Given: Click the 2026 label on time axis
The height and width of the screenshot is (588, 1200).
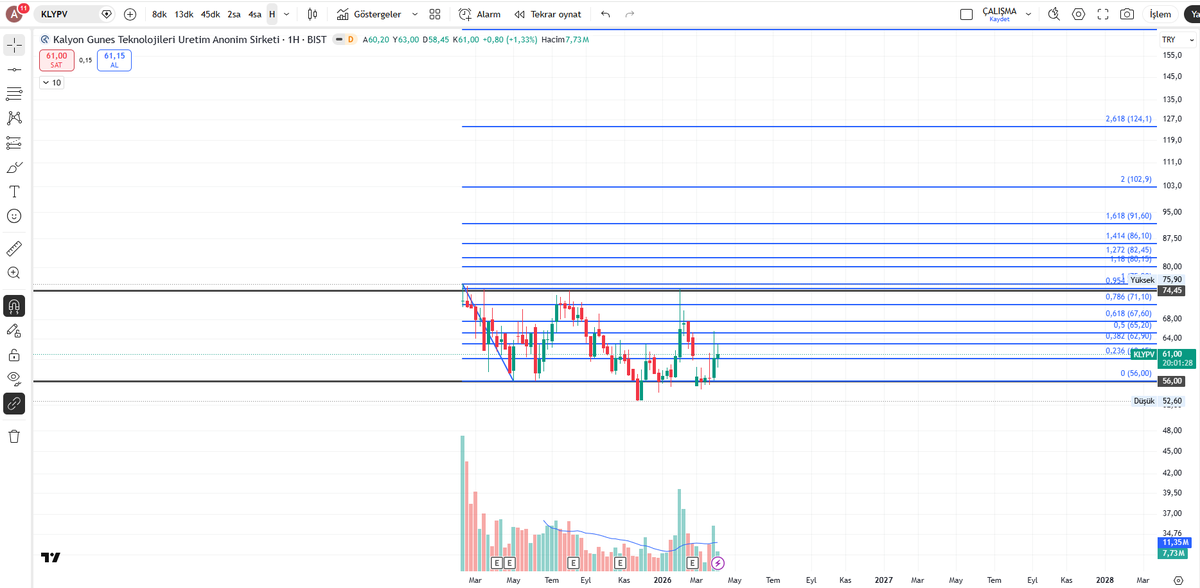Looking at the screenshot, I should coord(662,579).
